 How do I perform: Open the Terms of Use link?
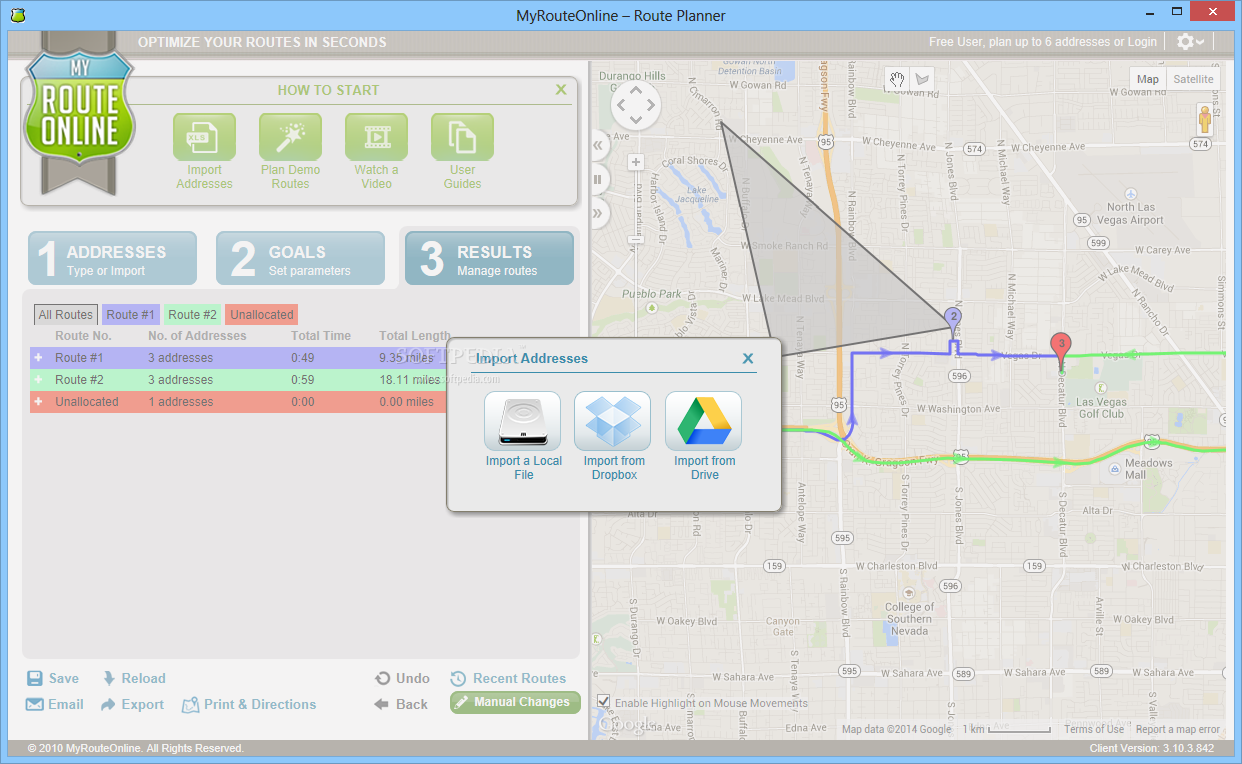[1094, 729]
